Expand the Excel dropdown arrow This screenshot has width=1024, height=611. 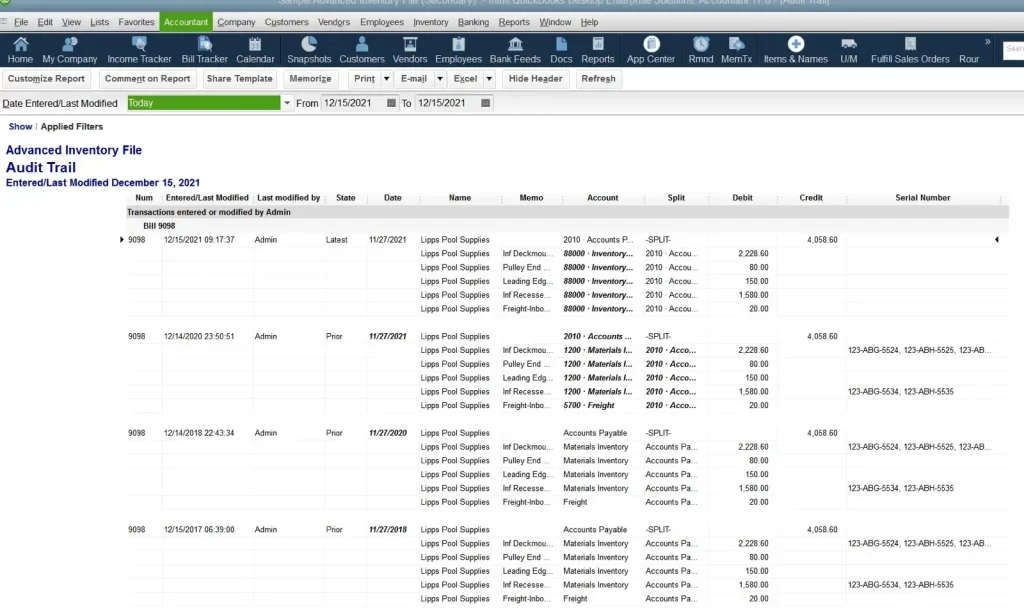(489, 79)
